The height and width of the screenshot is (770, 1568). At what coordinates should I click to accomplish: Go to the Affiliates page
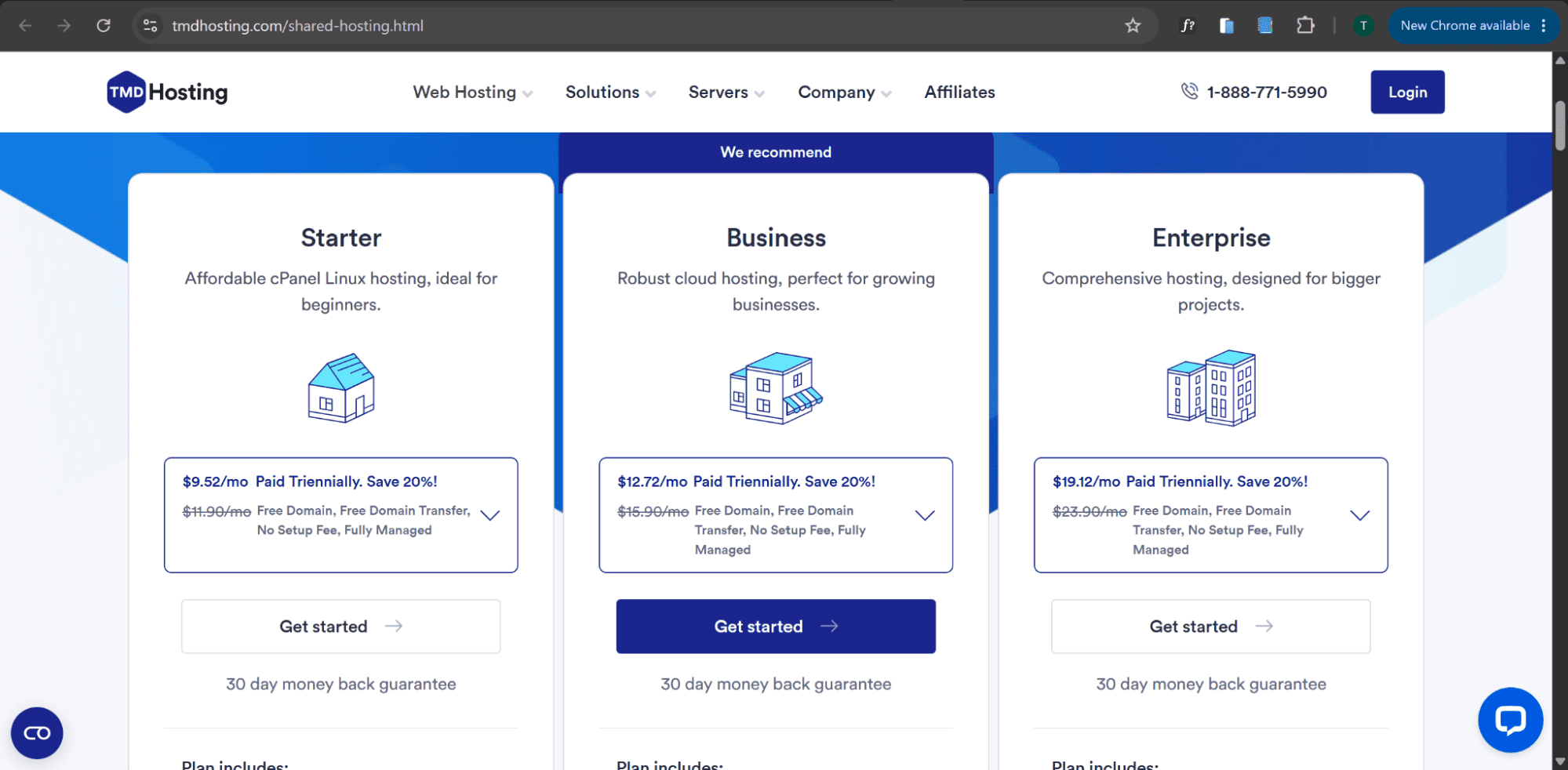pyautogui.click(x=959, y=92)
